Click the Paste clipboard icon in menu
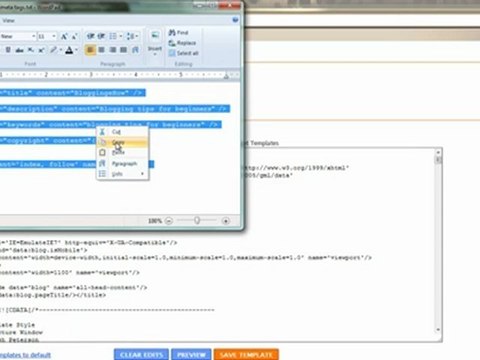This screenshot has height=360, width=480. (102, 152)
